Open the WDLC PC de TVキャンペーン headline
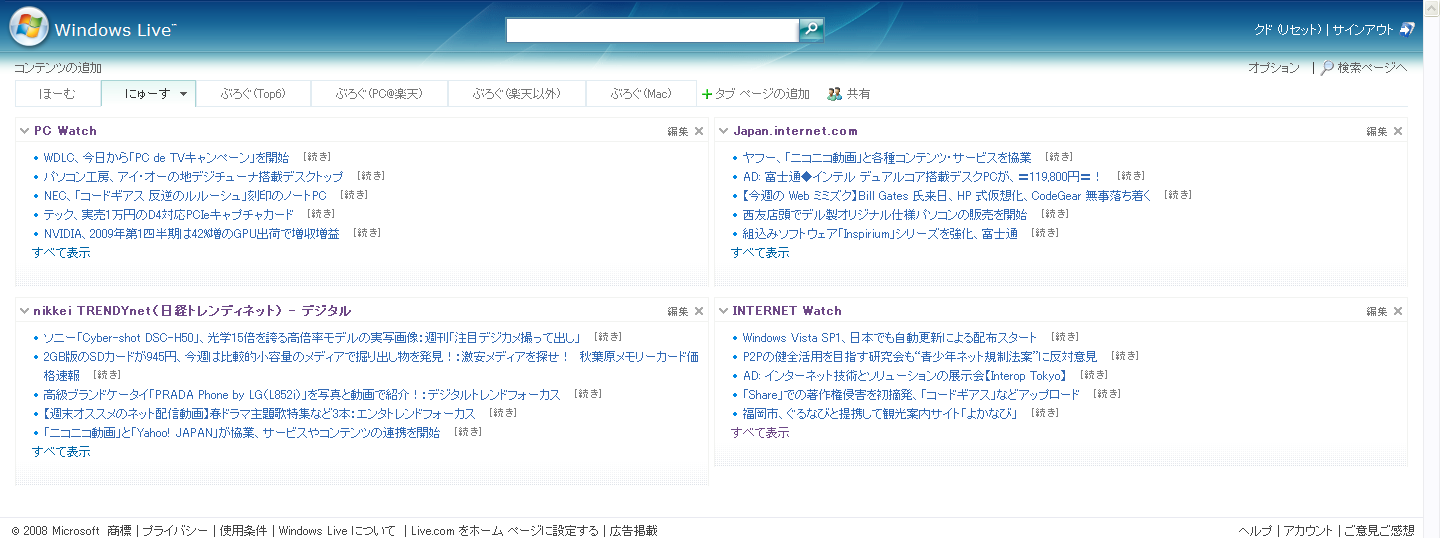Image resolution: width=1440 pixels, height=538 pixels. pos(166,157)
